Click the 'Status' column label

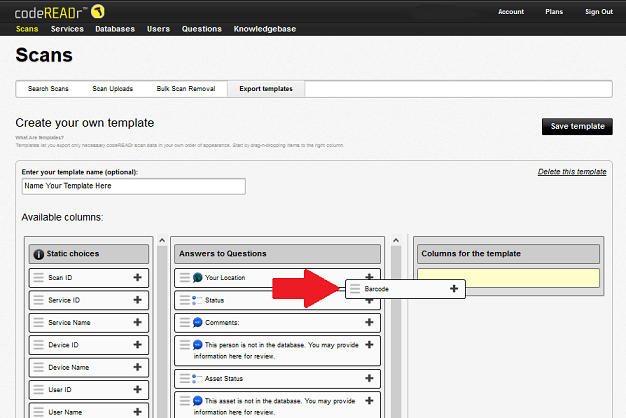tap(214, 300)
